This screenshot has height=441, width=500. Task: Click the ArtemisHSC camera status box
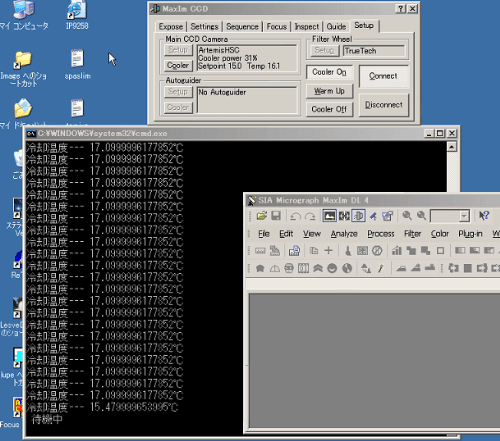(x=247, y=58)
